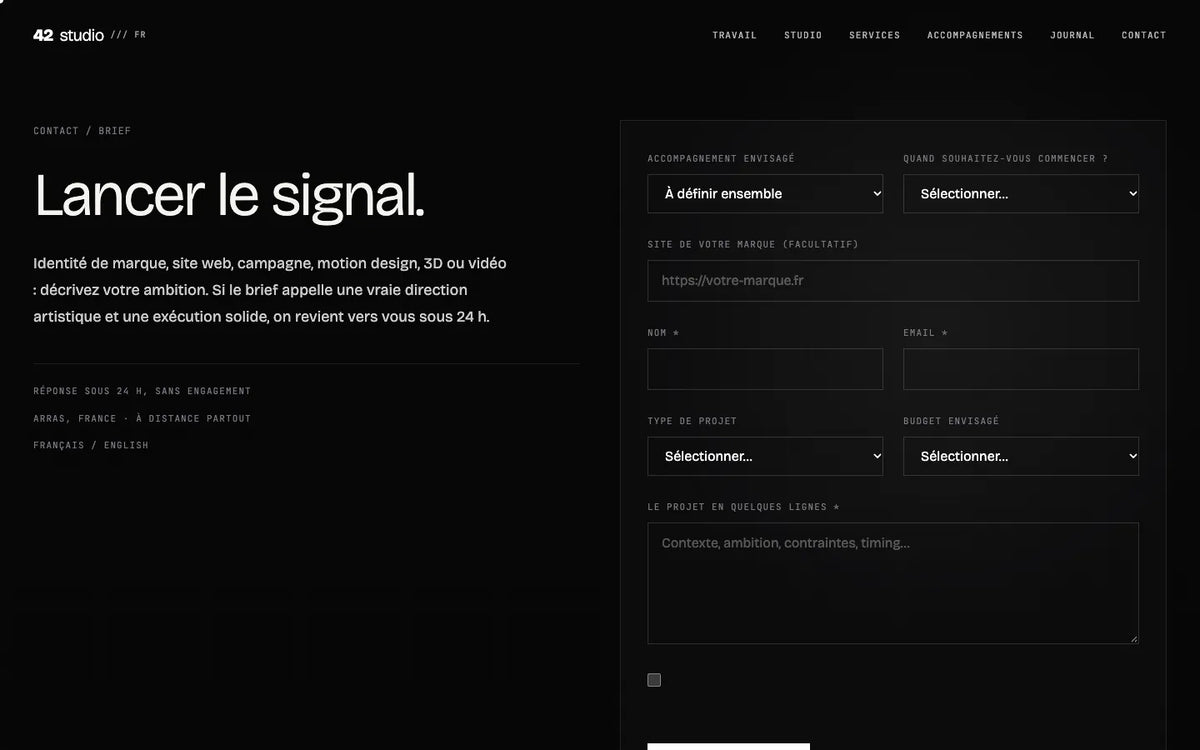Focus the Site de votre marque field

tap(893, 281)
